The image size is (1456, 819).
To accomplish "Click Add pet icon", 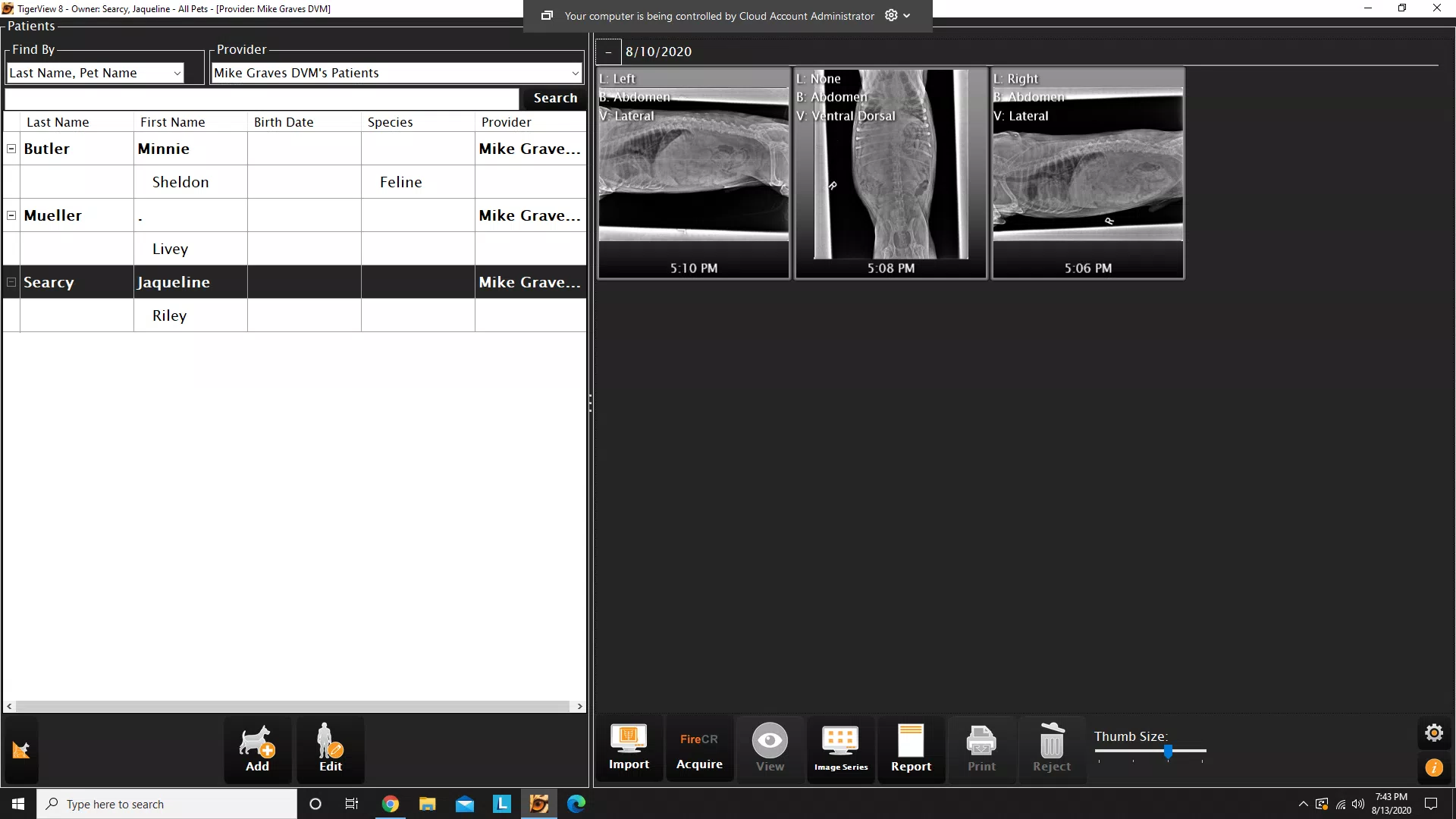I will coord(257,748).
